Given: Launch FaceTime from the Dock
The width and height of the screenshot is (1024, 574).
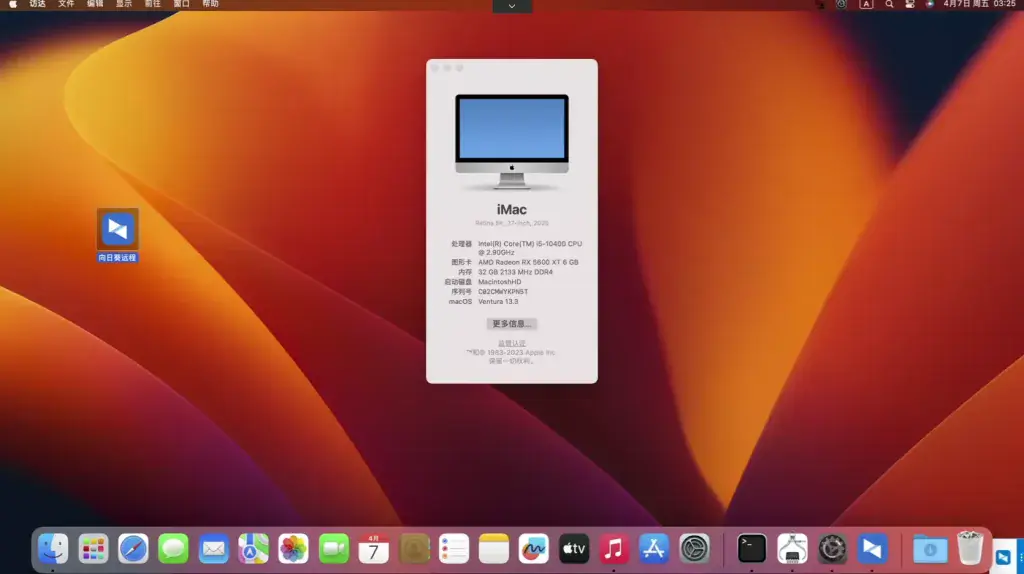Looking at the screenshot, I should pyautogui.click(x=334, y=549).
